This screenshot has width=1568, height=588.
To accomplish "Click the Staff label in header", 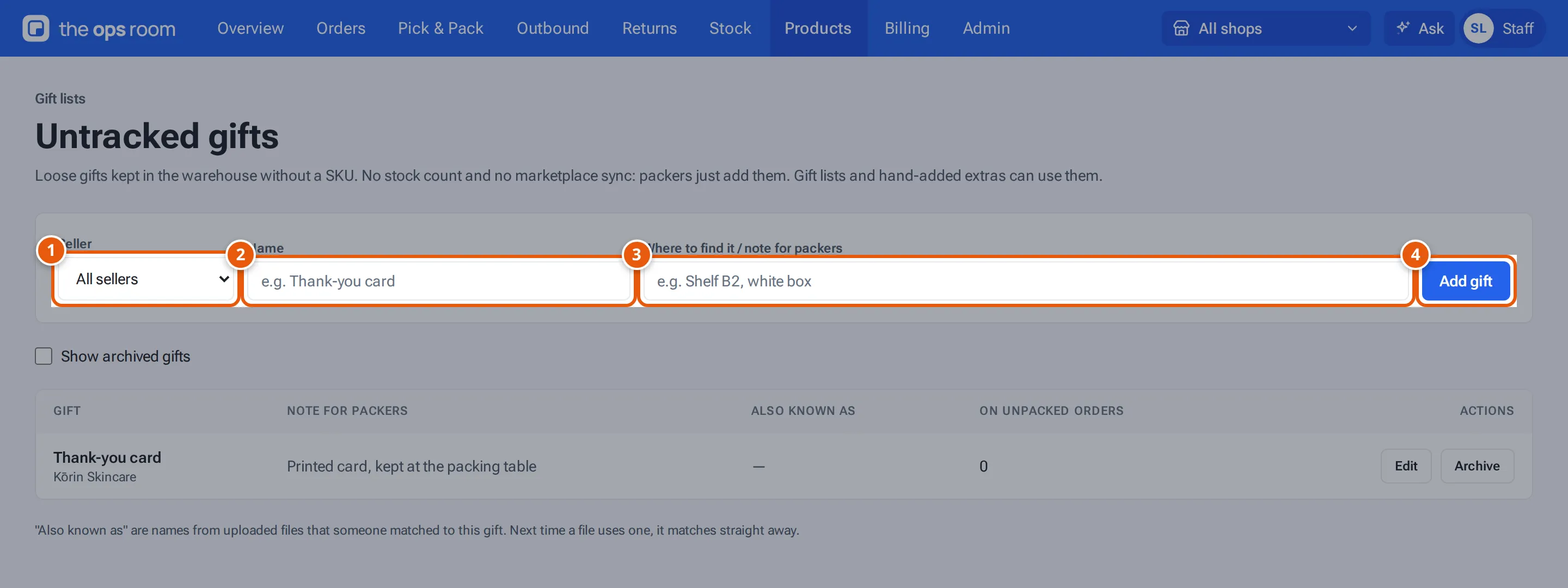I will 1517,28.
